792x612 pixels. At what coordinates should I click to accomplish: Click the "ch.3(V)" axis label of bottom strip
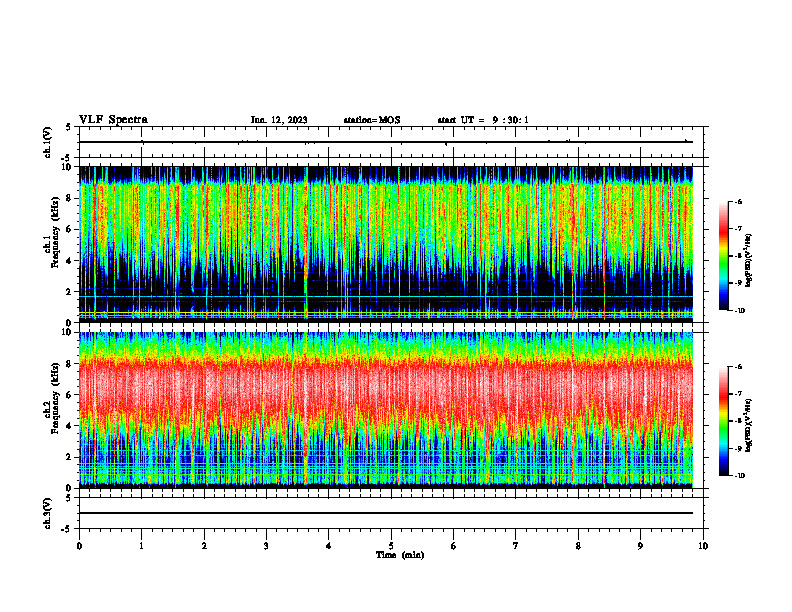47,514
